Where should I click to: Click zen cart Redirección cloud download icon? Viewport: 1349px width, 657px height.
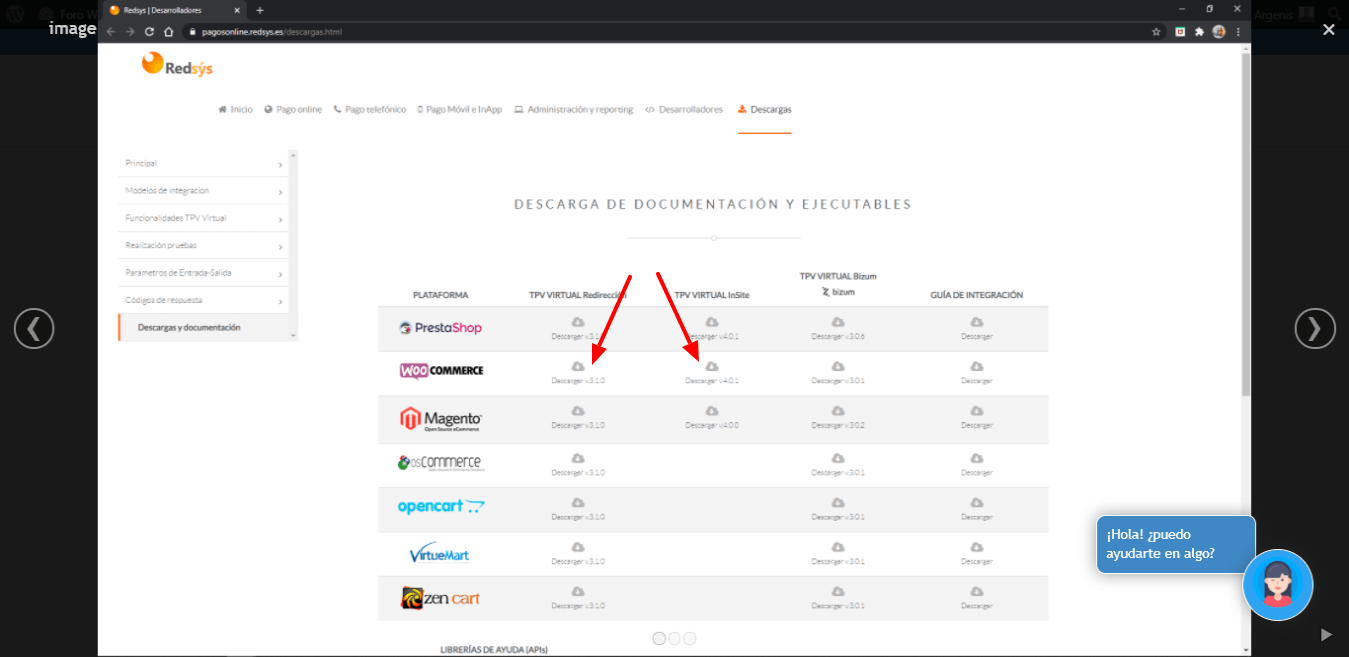tap(578, 591)
